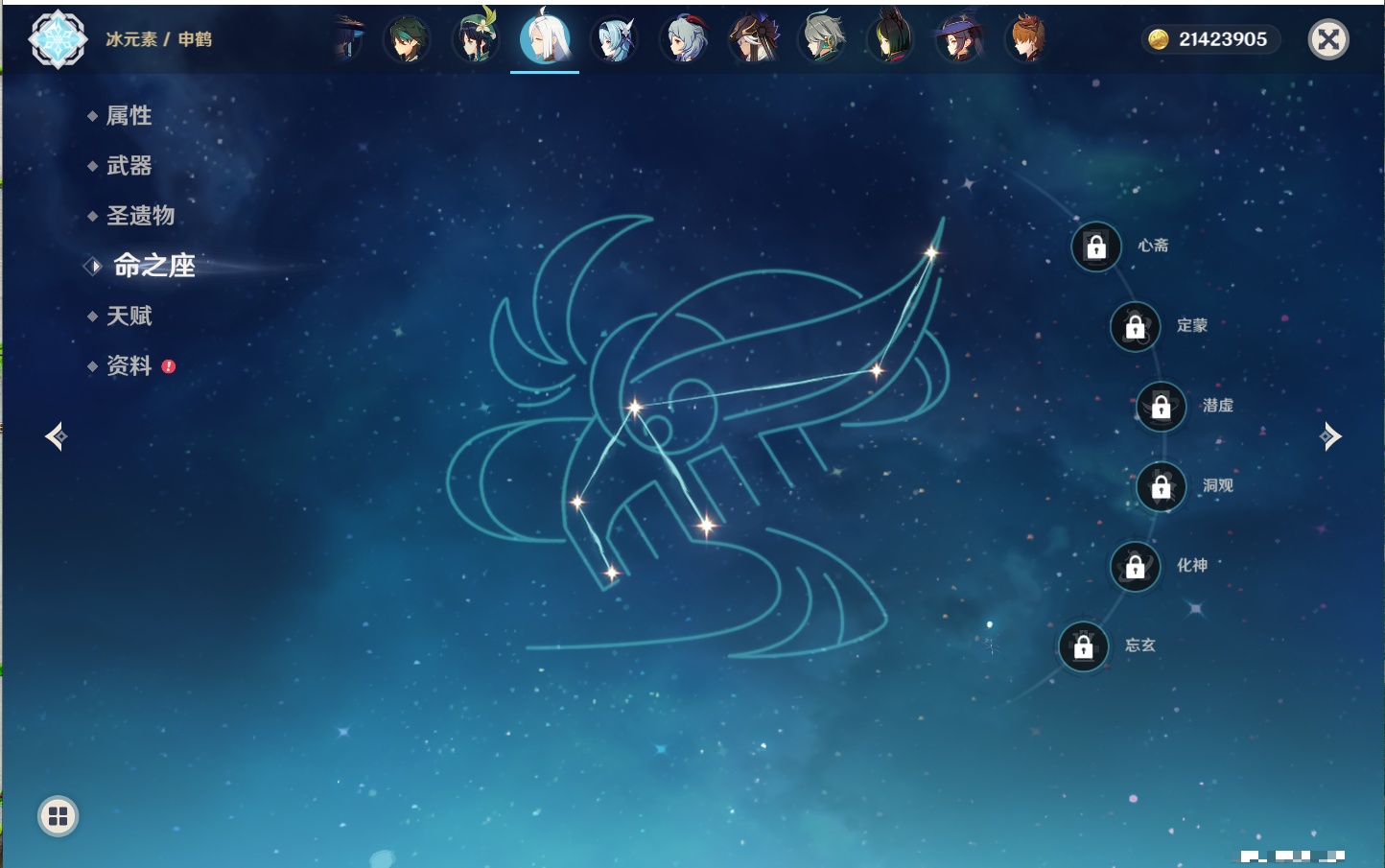Choose Eula's avatar with light blue hair
This screenshot has width=1385, height=868.
pos(614,39)
